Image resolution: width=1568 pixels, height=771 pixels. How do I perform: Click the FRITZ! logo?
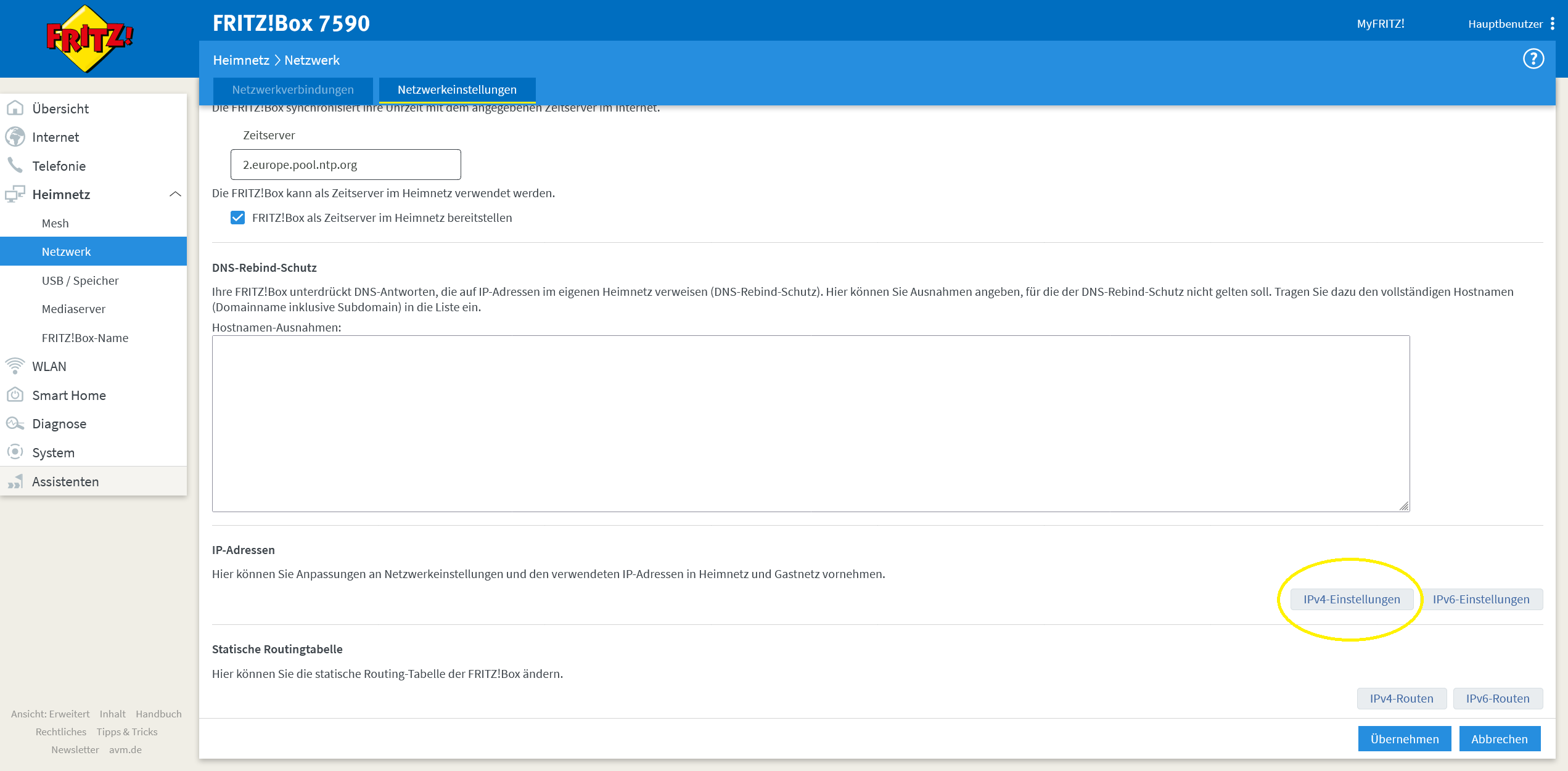[x=90, y=39]
